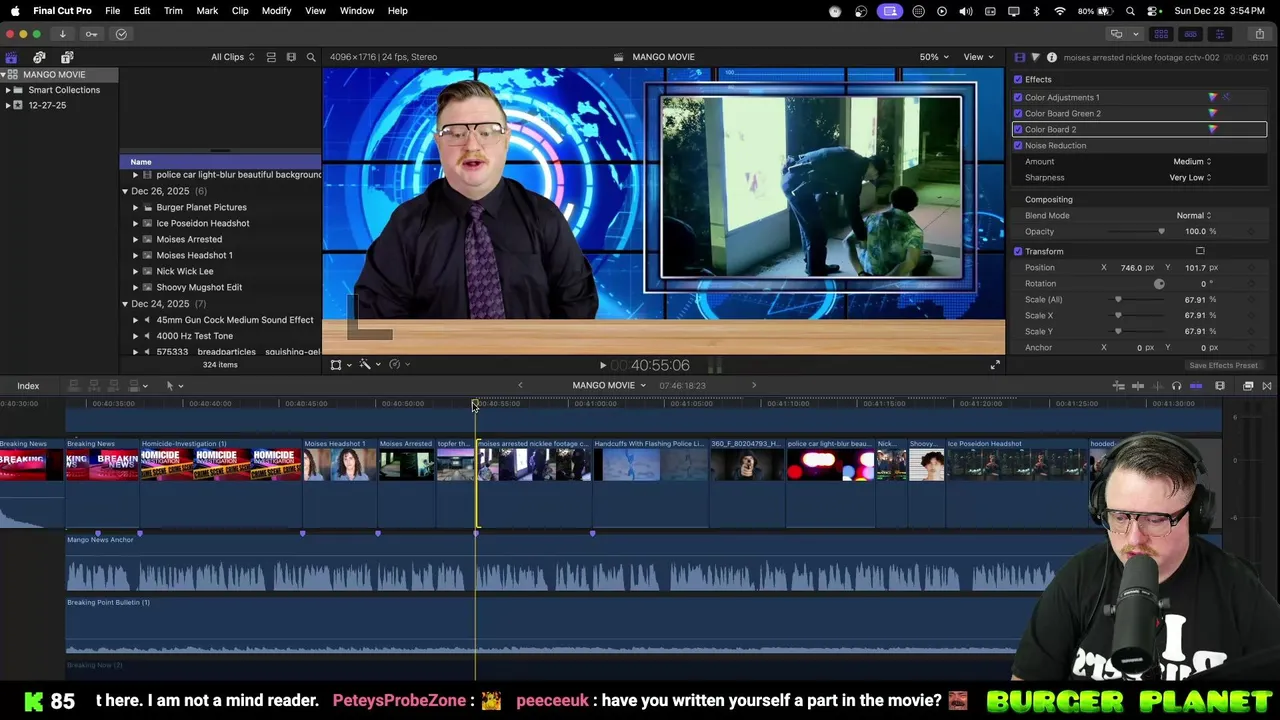Enter viewer full screen arrows icon
Screen dimensions: 1280x720
[995, 365]
